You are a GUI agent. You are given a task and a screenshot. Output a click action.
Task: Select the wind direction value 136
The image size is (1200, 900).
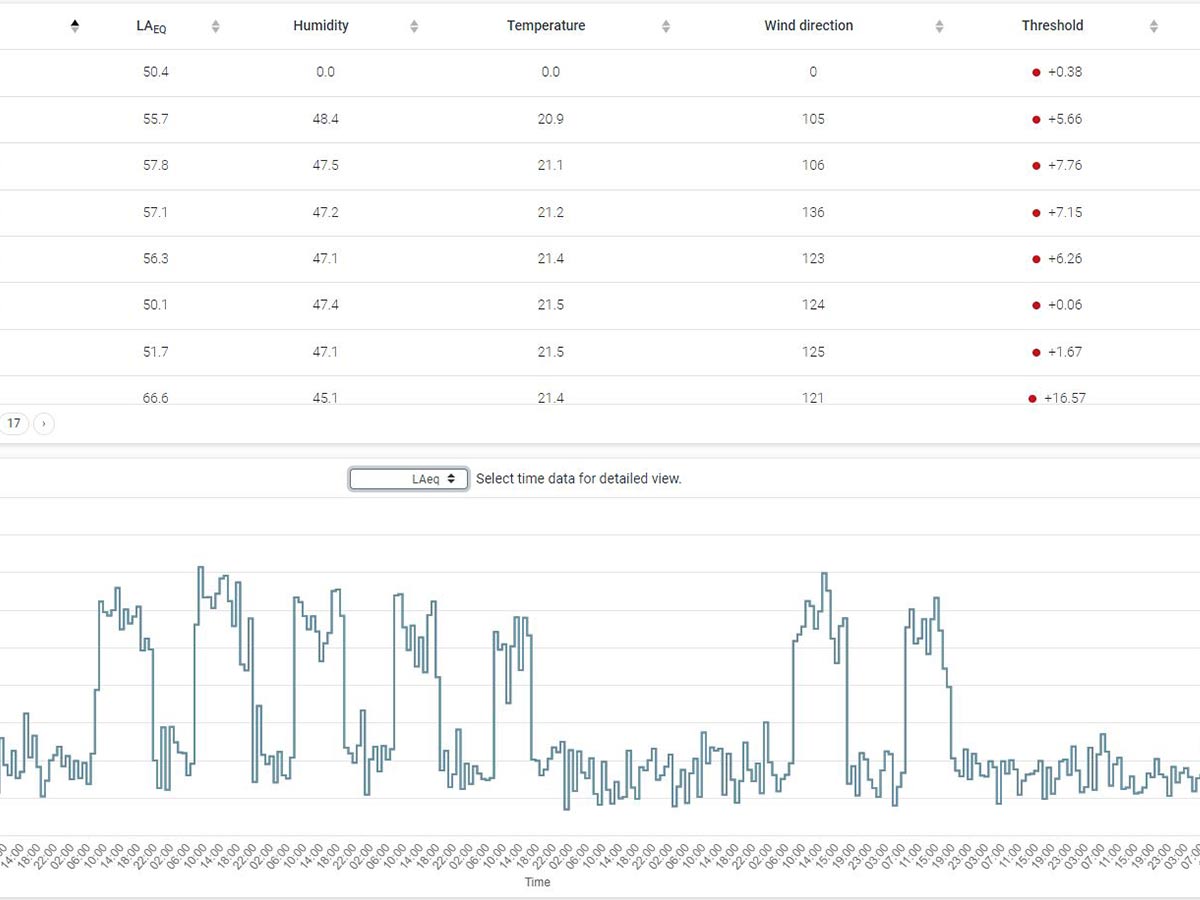pos(813,212)
